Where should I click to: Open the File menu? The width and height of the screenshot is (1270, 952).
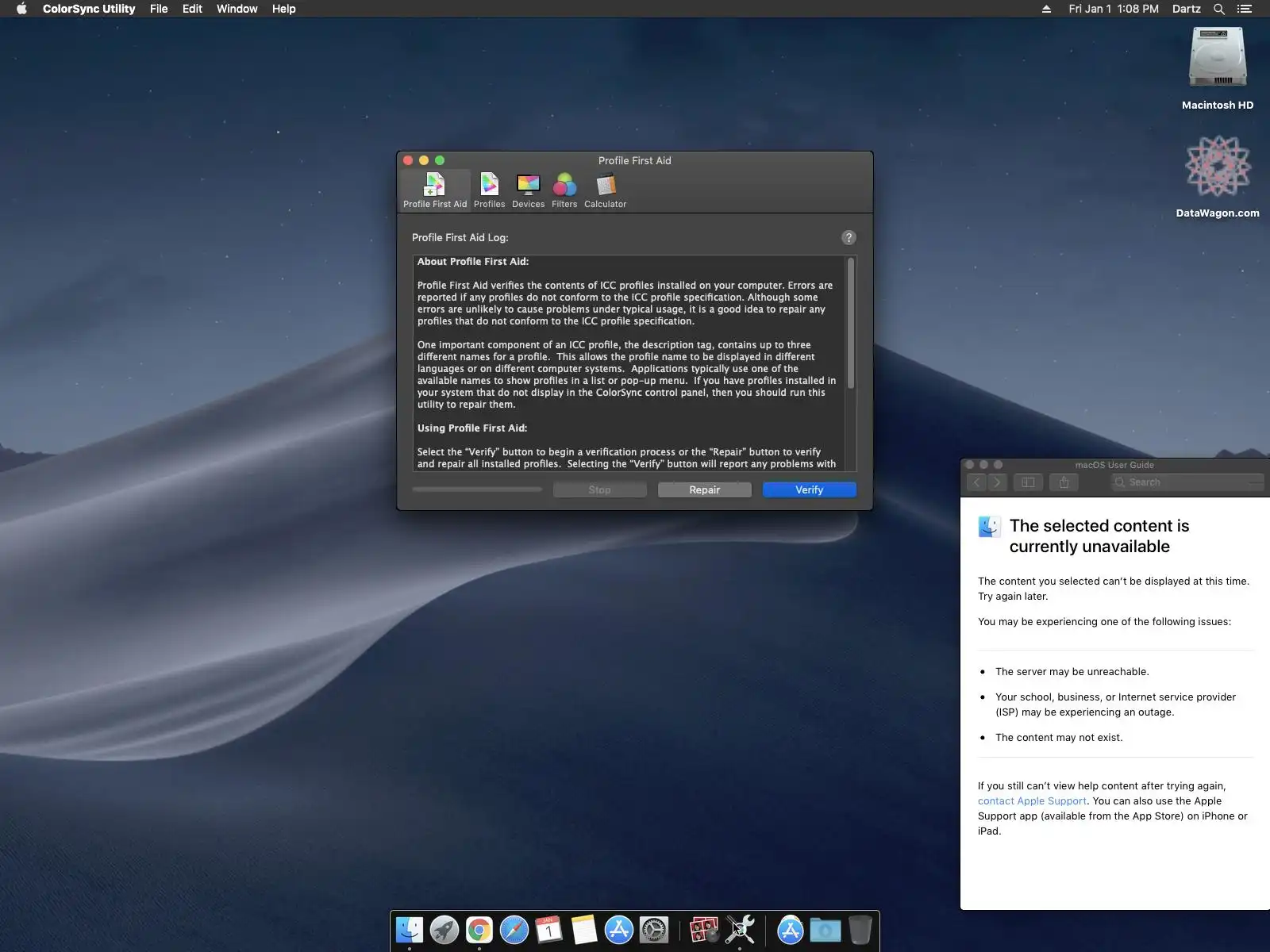point(159,9)
